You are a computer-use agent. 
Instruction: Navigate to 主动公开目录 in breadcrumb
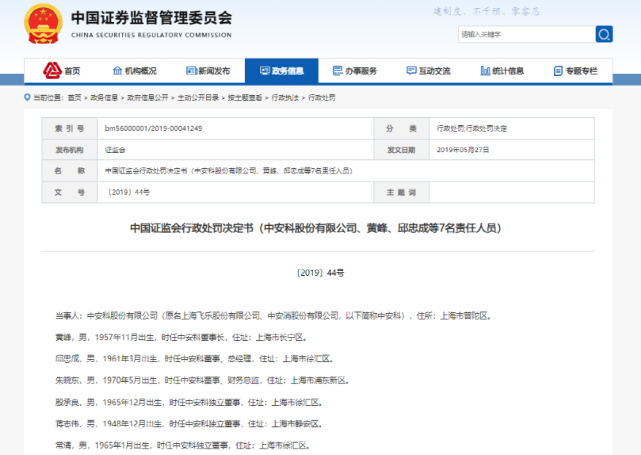coord(197,97)
